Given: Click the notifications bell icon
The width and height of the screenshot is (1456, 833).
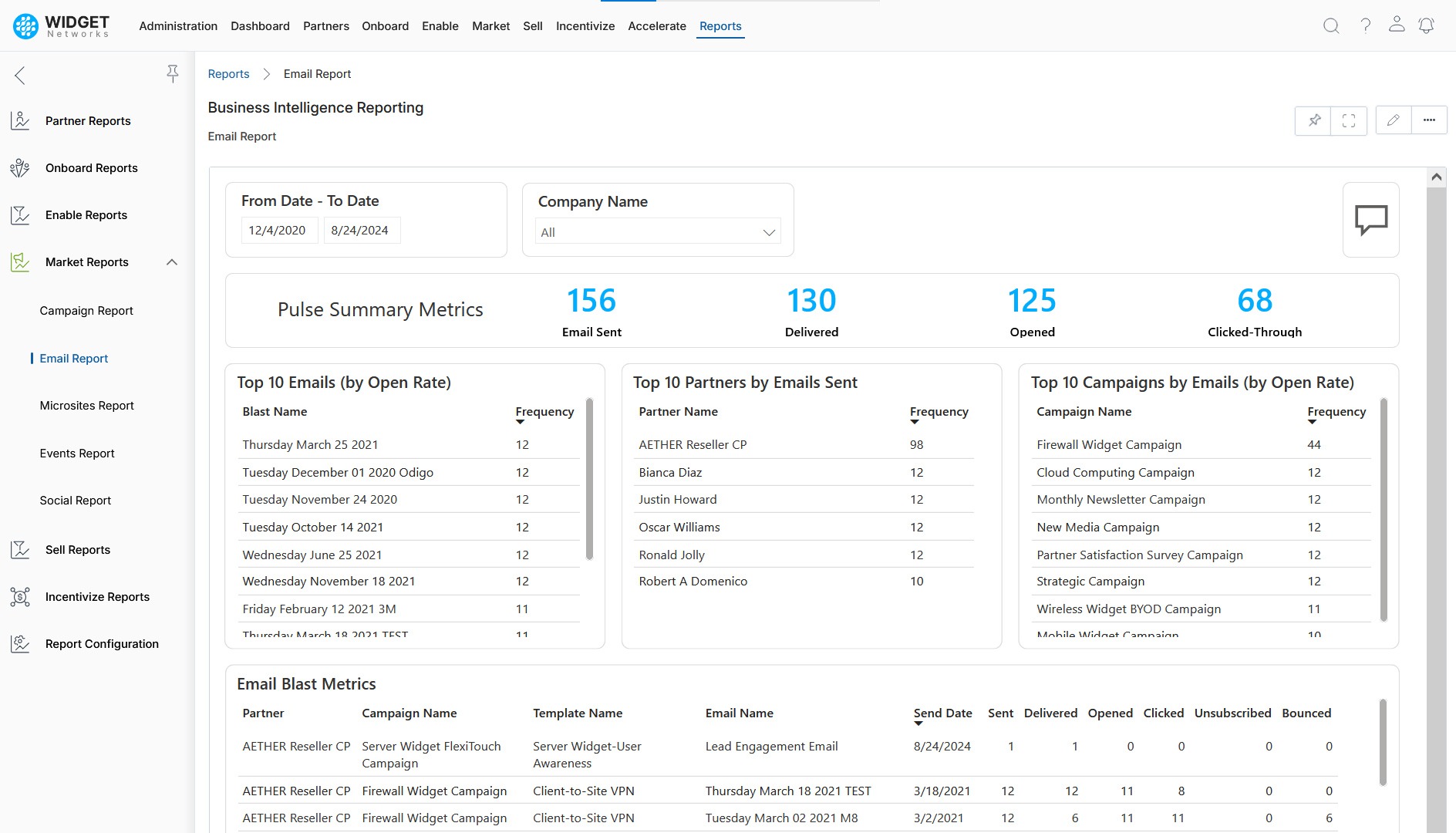Looking at the screenshot, I should point(1427,25).
